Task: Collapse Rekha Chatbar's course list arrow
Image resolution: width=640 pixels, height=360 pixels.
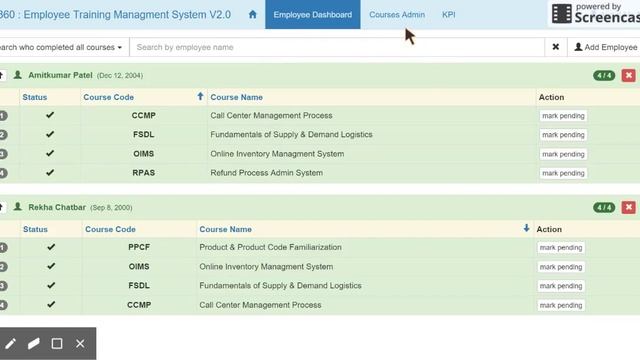Action: pyautogui.click(x=2, y=207)
